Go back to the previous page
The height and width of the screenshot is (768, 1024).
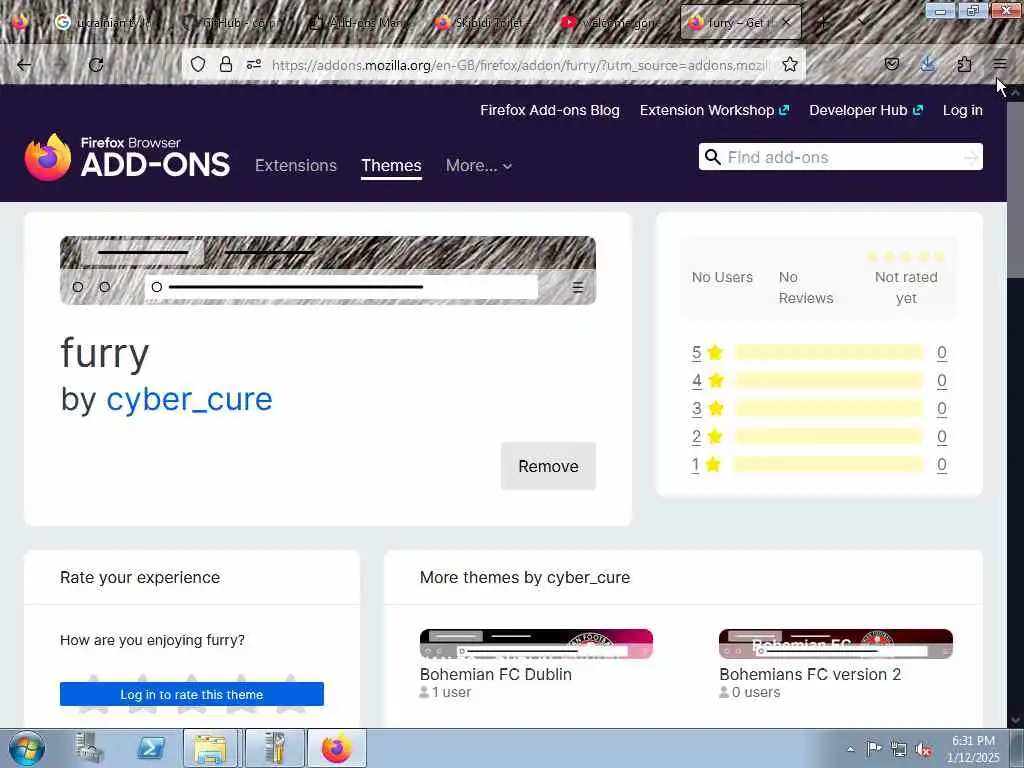point(24,65)
